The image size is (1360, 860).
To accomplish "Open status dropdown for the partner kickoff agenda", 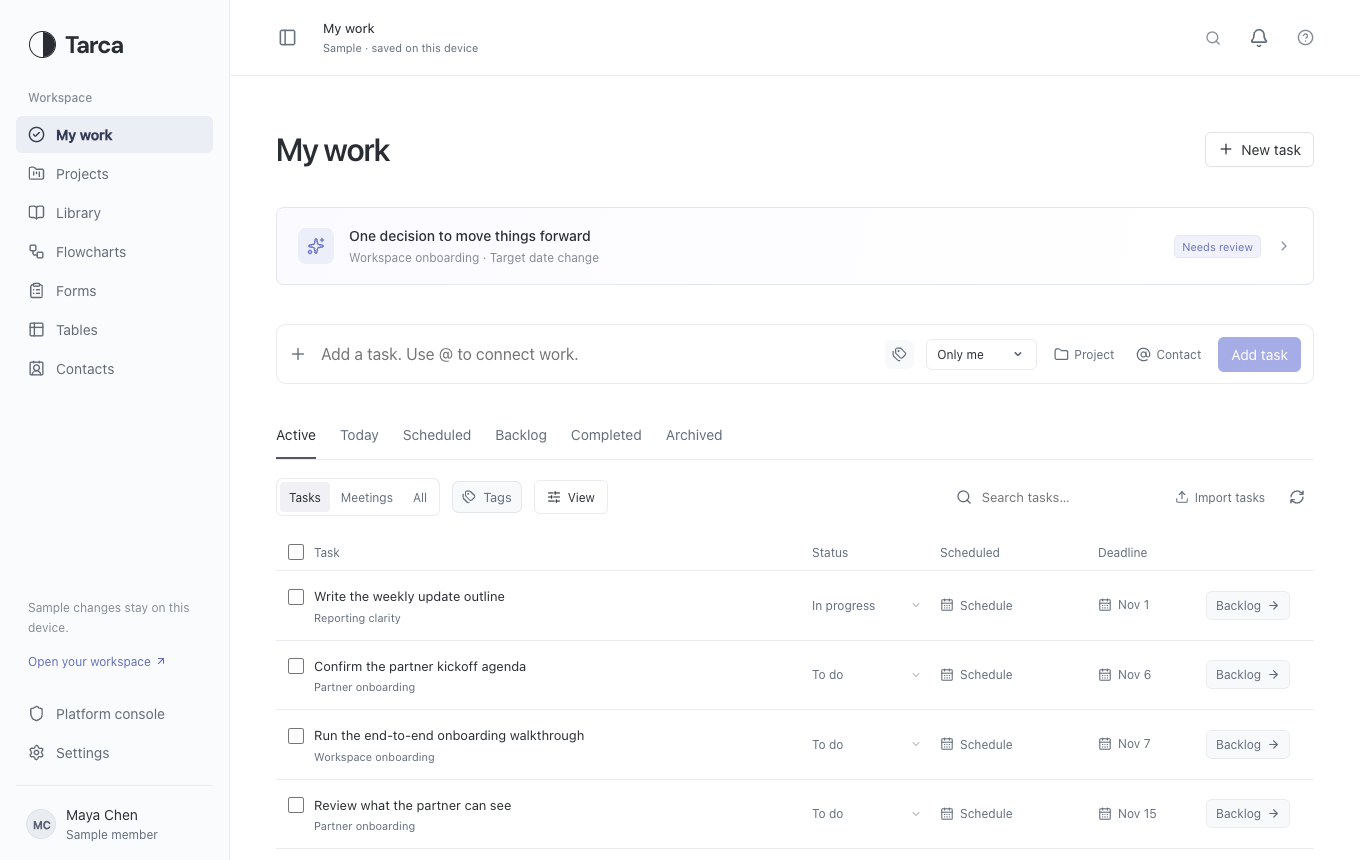I will [x=866, y=675].
